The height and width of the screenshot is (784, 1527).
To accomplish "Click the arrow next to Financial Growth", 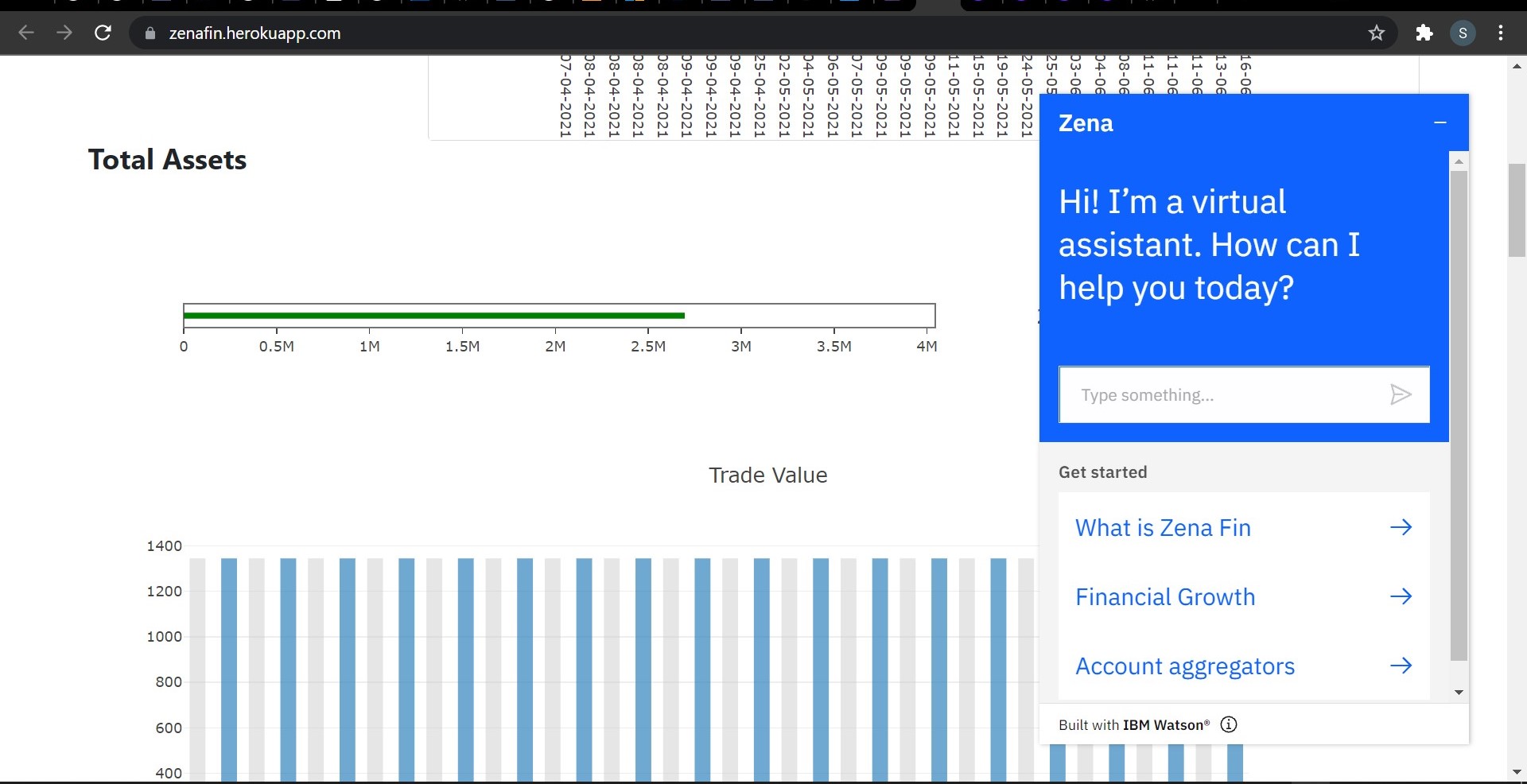I will click(1401, 596).
